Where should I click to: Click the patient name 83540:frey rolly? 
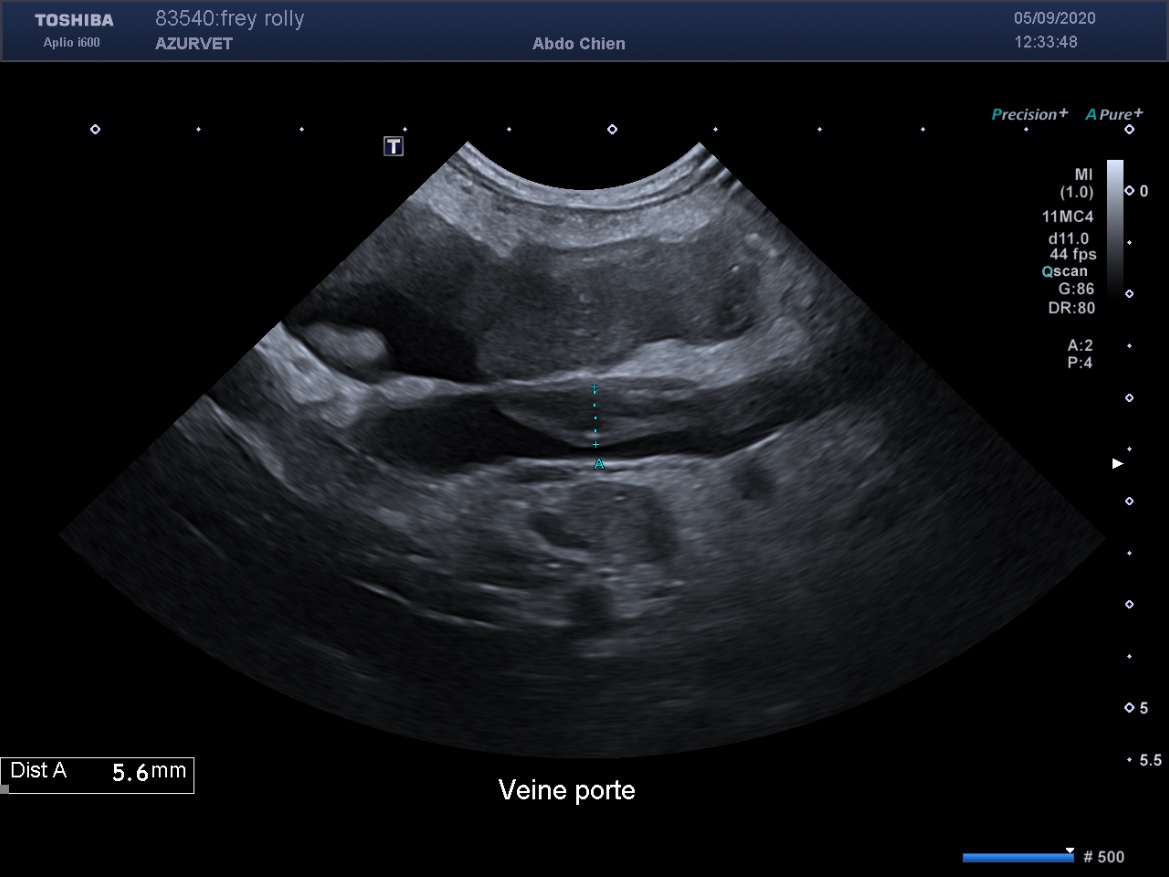[229, 19]
